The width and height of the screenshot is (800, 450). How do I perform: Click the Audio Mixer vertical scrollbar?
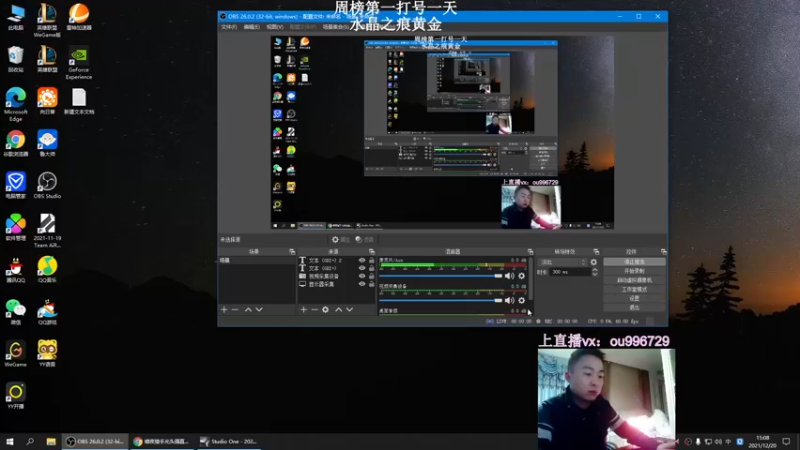[530, 279]
